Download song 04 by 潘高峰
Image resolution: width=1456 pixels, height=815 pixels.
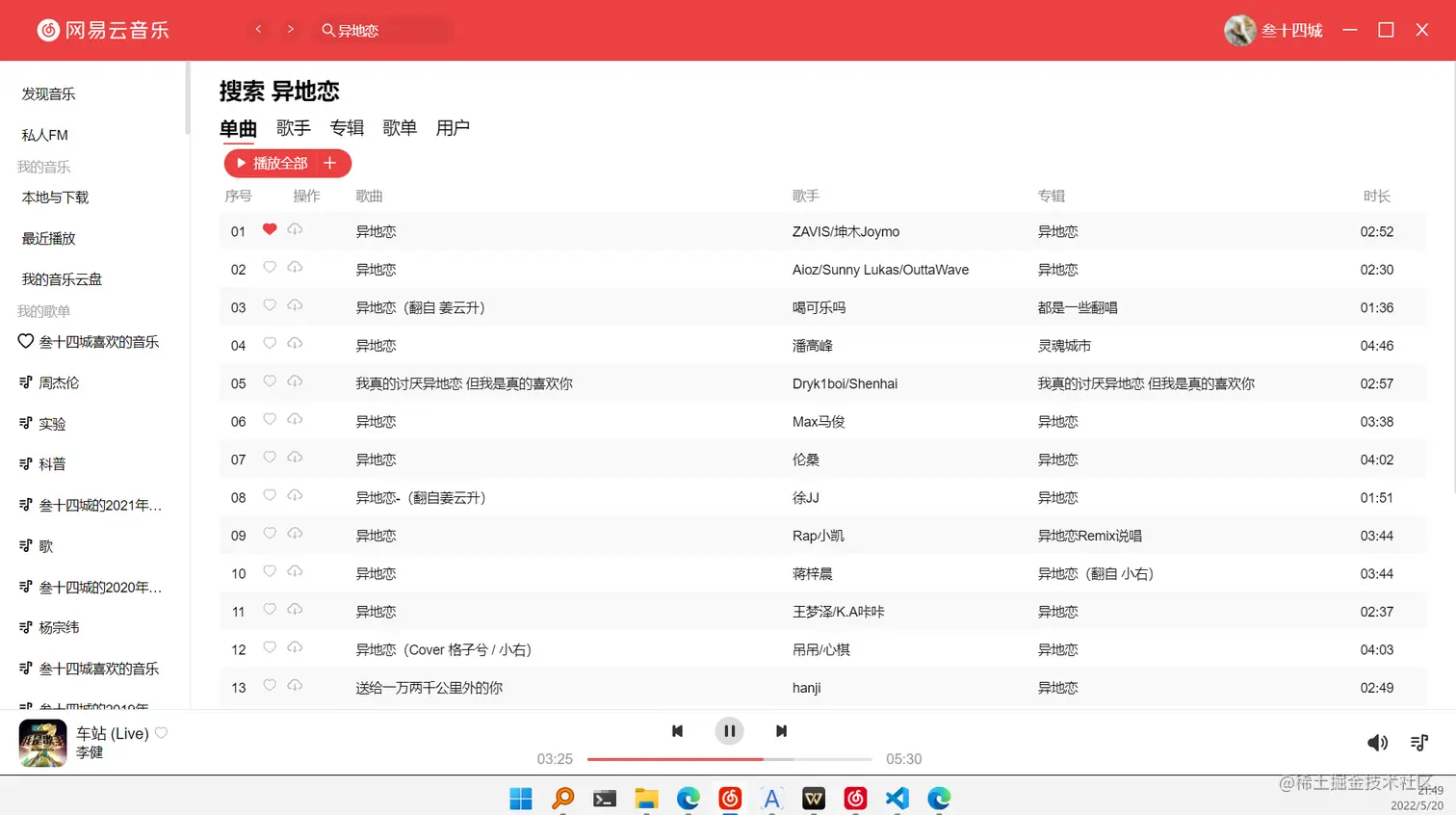pyautogui.click(x=295, y=343)
